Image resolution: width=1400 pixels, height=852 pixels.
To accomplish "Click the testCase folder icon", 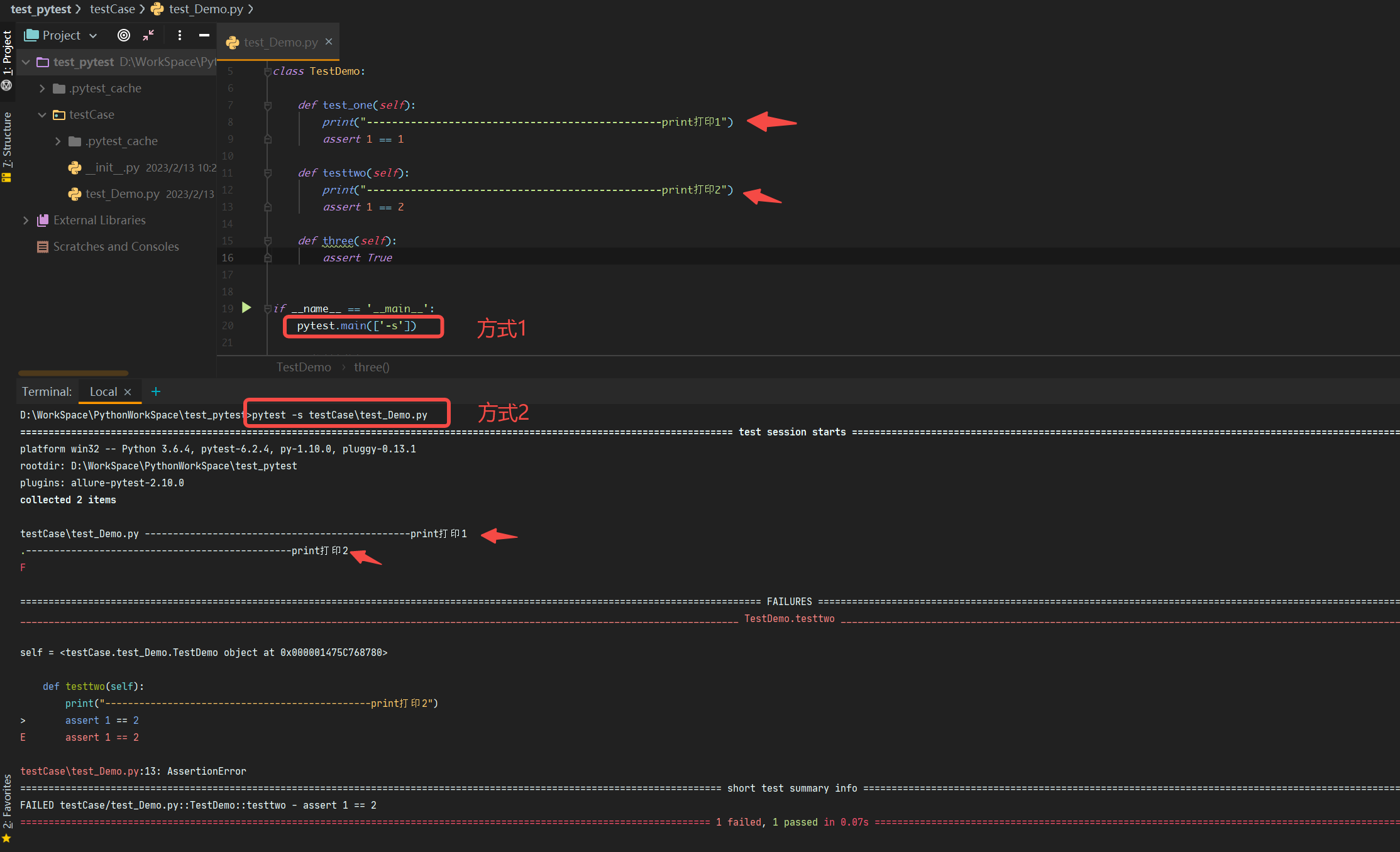I will pyautogui.click(x=59, y=115).
